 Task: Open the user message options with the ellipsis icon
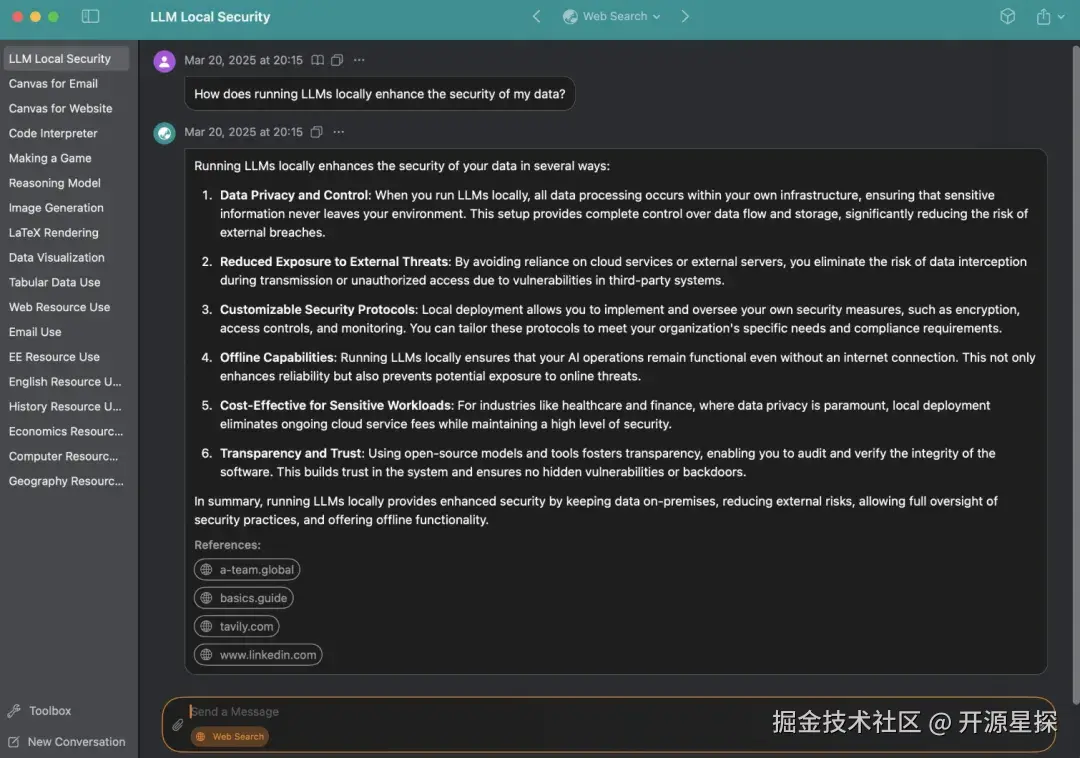(x=359, y=60)
